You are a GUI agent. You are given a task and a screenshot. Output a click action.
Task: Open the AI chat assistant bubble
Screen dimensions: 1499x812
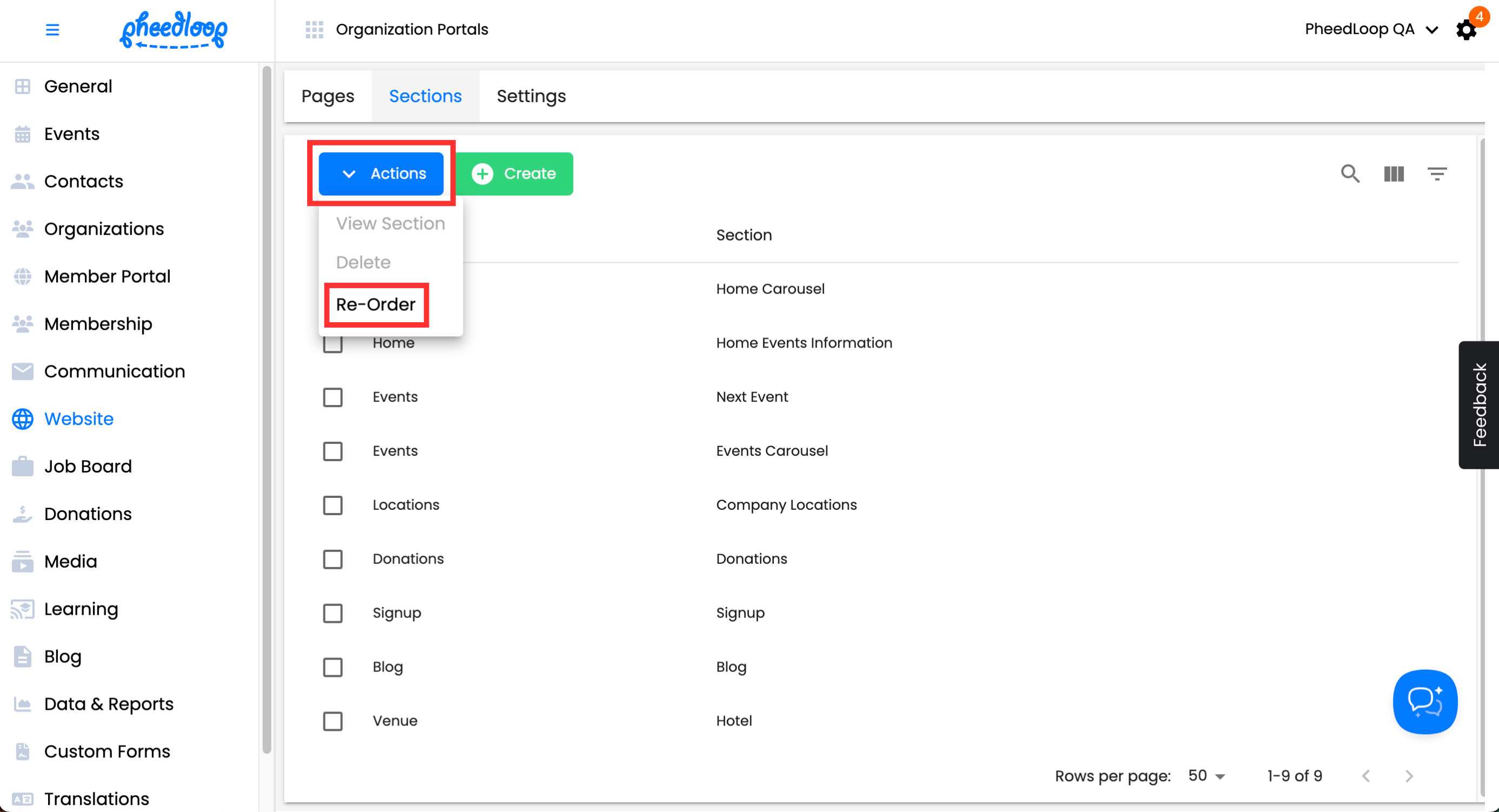(x=1424, y=702)
